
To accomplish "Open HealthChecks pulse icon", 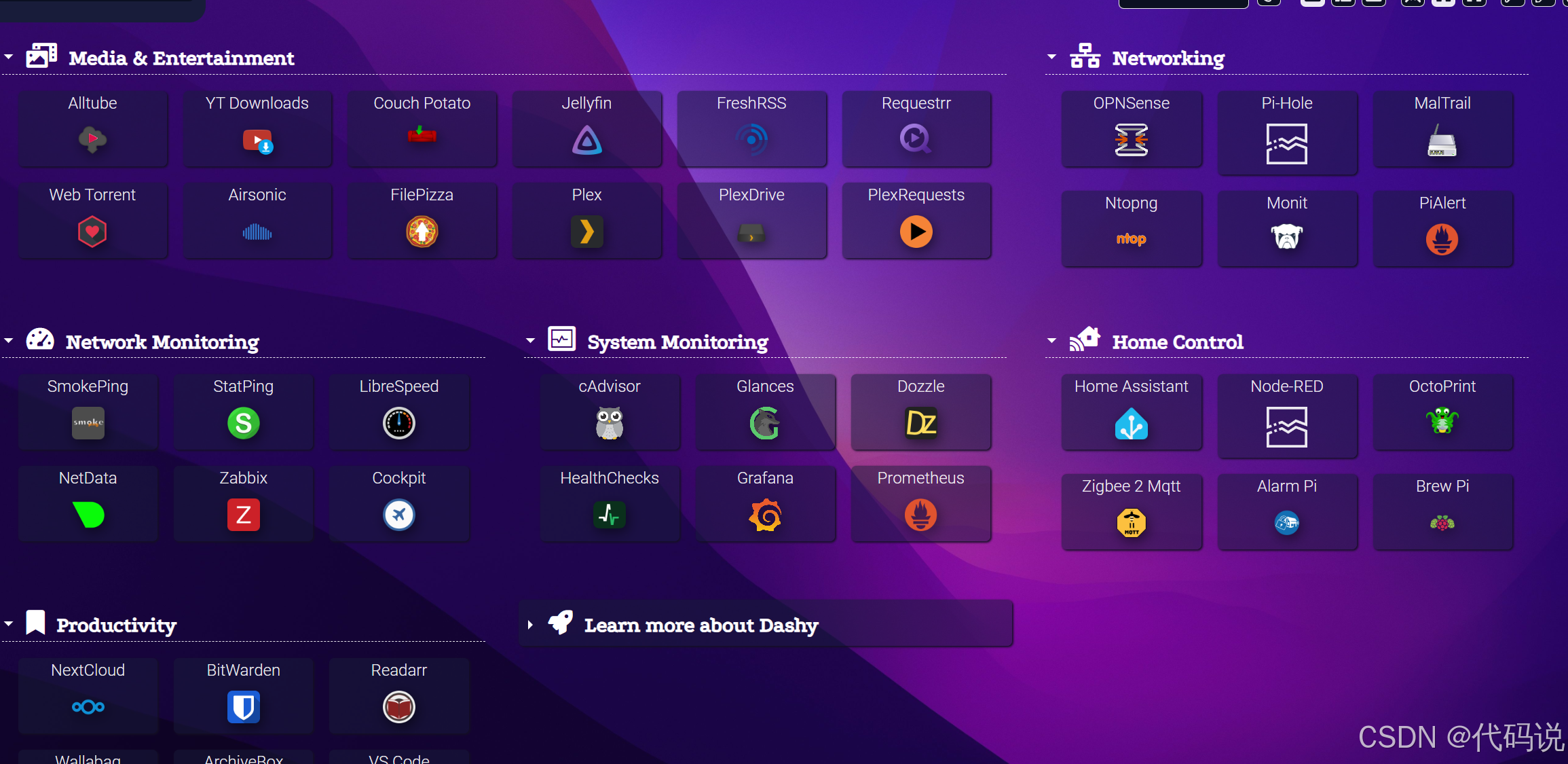I will [x=609, y=515].
